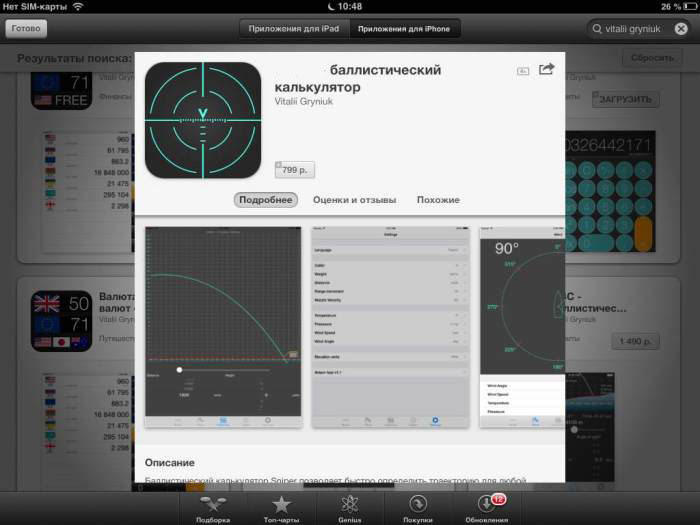This screenshot has height=525, width=700.
Task: Buy the app with 799 р. button
Action: pyautogui.click(x=295, y=170)
